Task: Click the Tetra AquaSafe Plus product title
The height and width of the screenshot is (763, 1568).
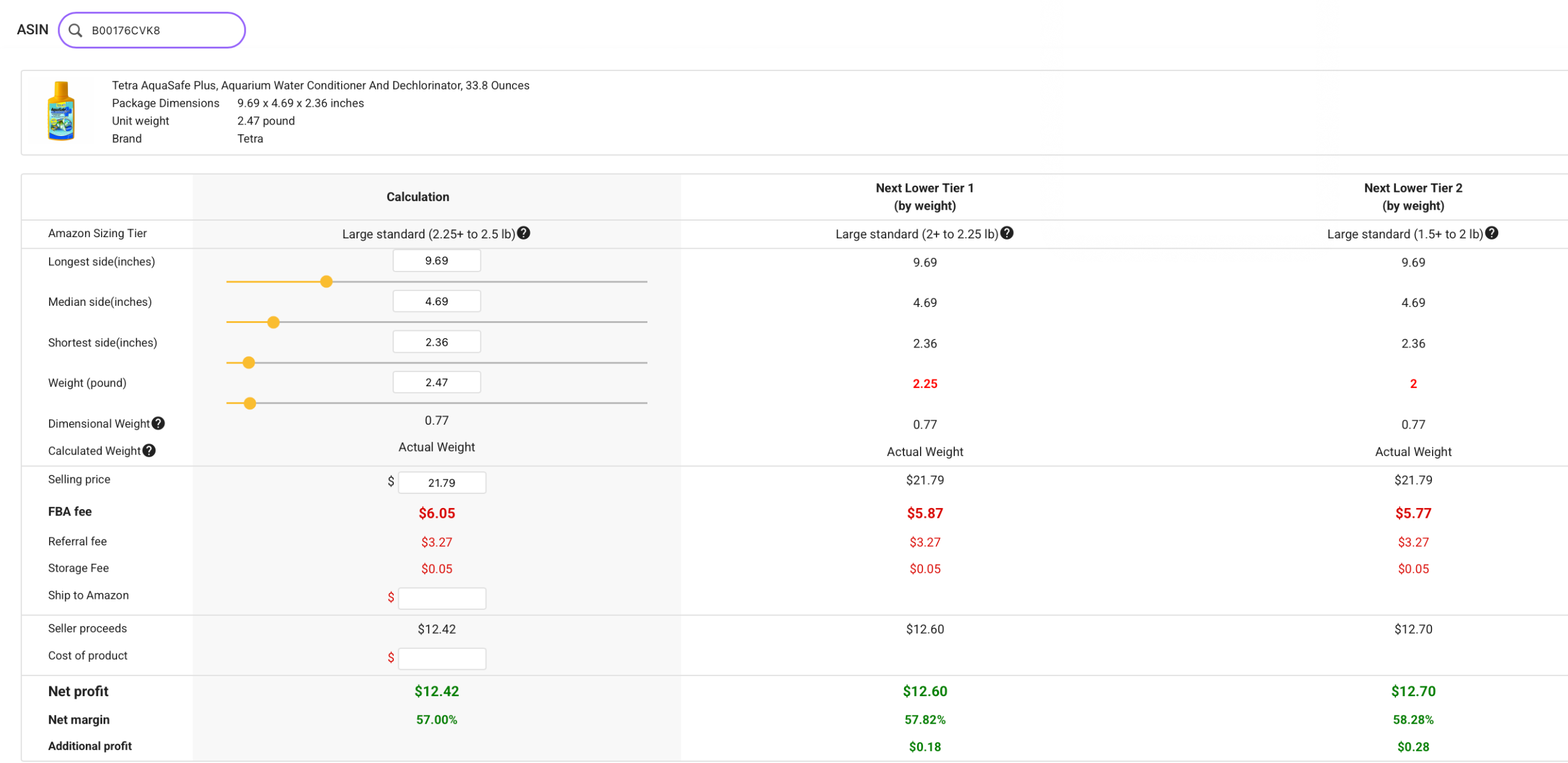Action: [x=320, y=85]
